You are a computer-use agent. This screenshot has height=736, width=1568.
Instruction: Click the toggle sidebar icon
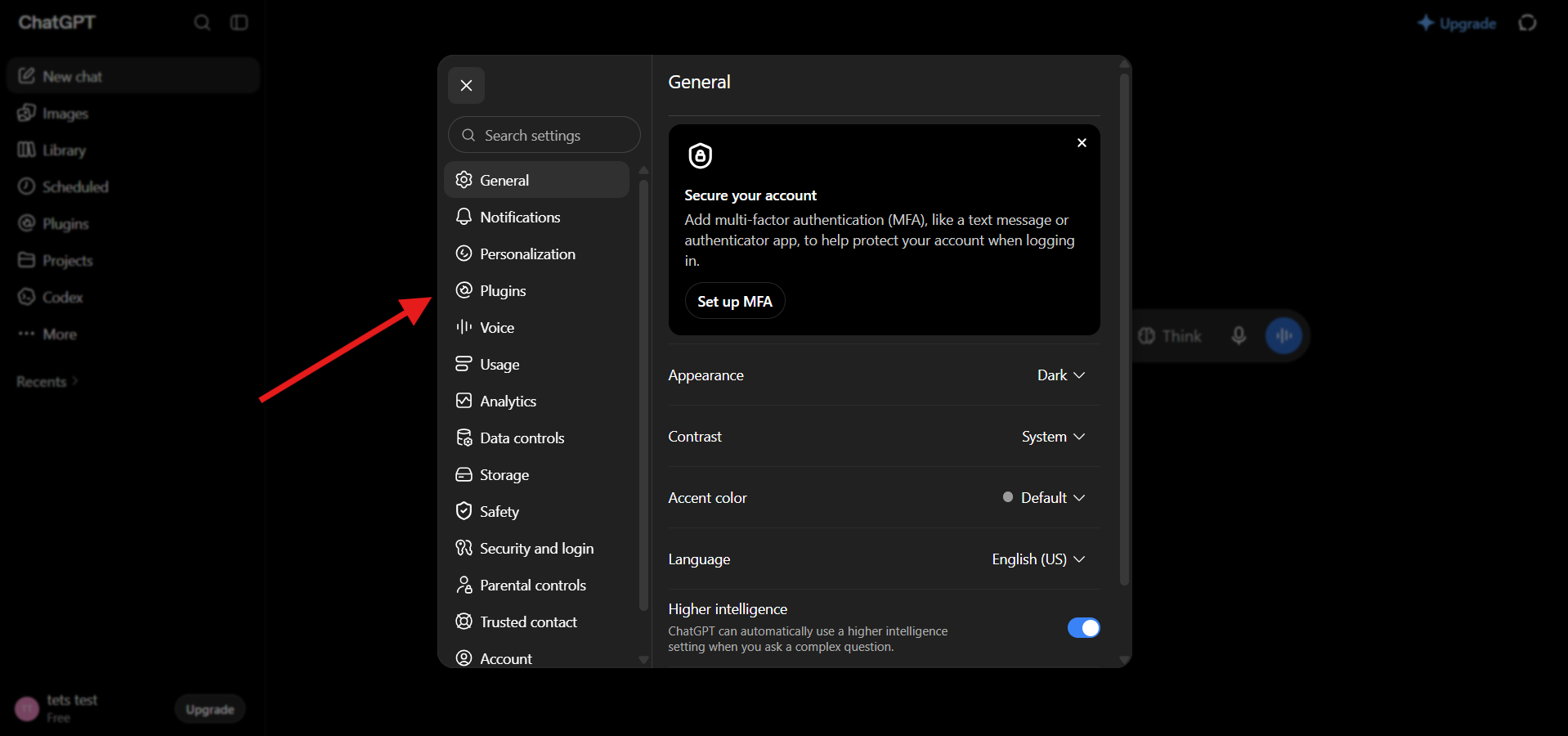click(239, 23)
